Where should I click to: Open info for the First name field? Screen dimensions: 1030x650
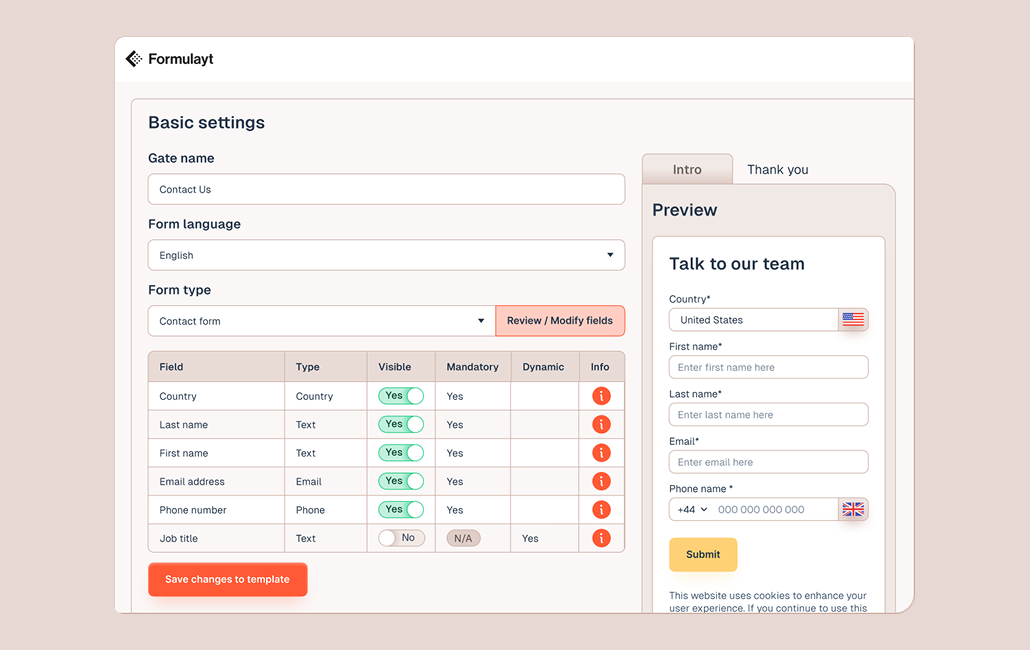point(601,453)
